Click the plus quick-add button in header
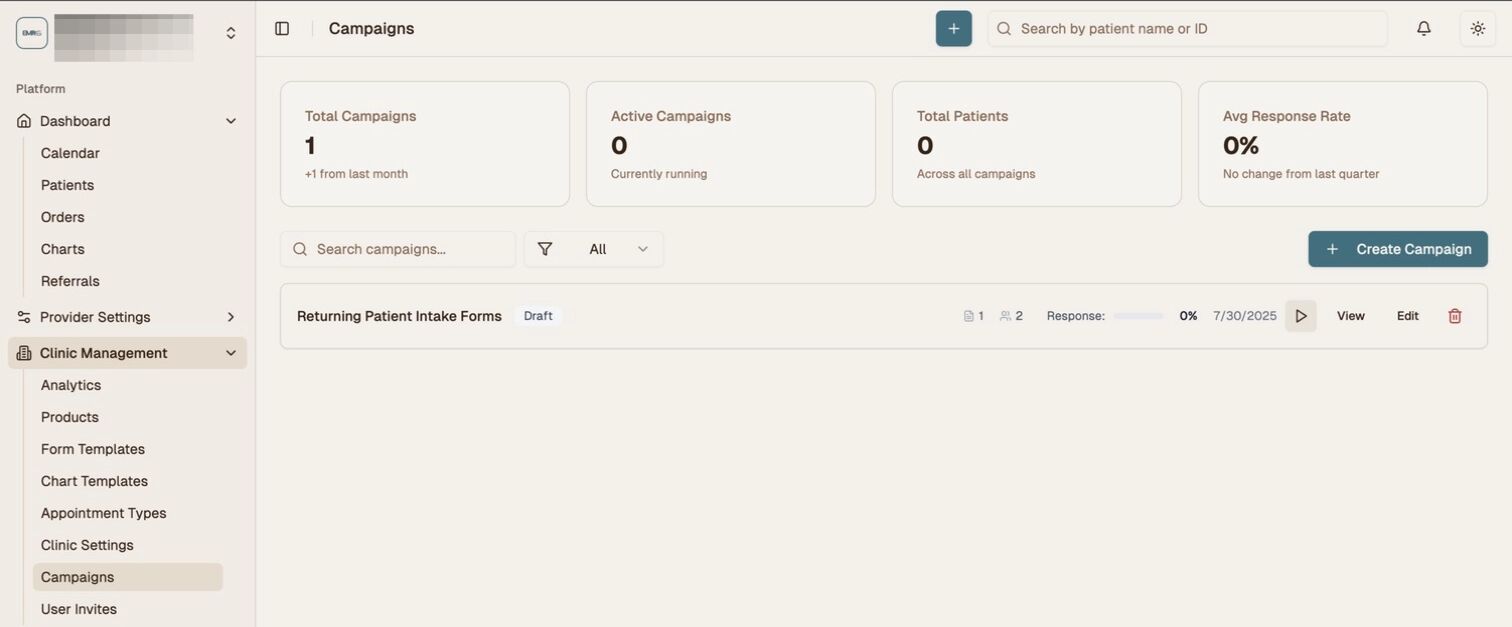The image size is (1512, 627). pos(953,29)
